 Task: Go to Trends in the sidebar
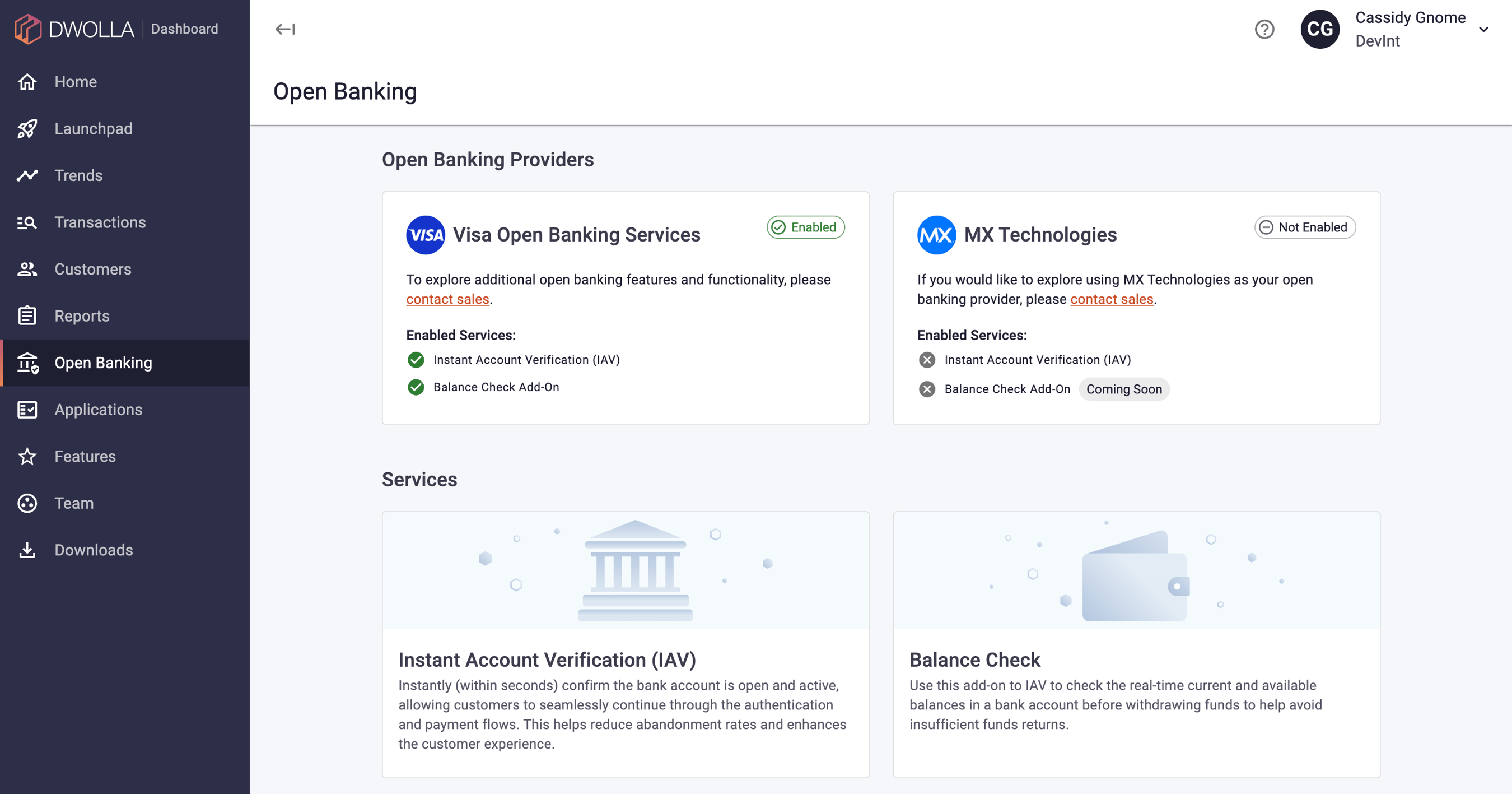pos(124,175)
